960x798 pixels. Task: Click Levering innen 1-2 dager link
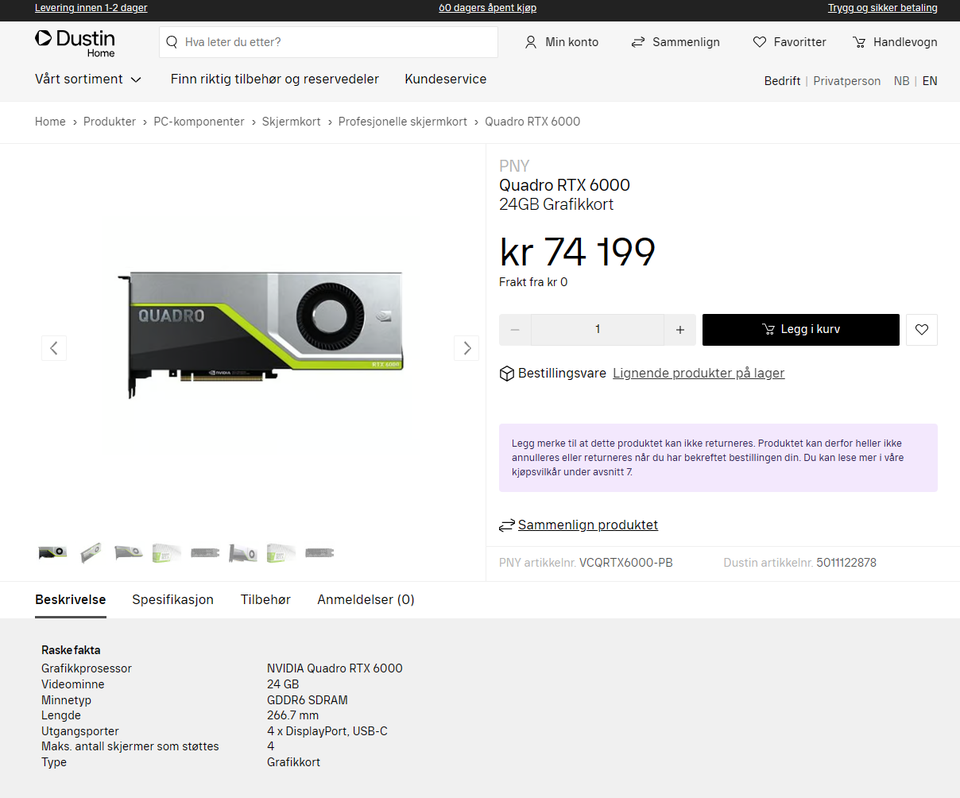point(91,8)
